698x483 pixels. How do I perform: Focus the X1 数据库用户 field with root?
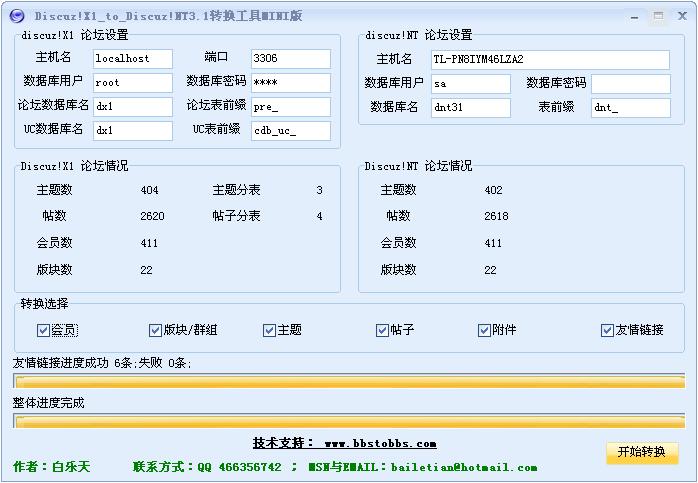[133, 82]
